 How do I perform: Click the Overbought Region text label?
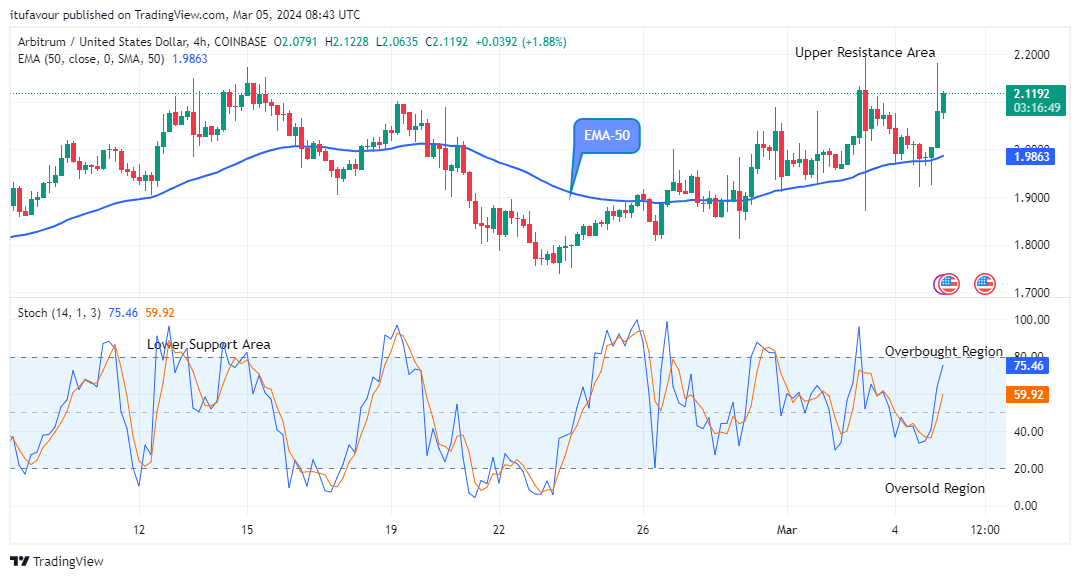(944, 352)
